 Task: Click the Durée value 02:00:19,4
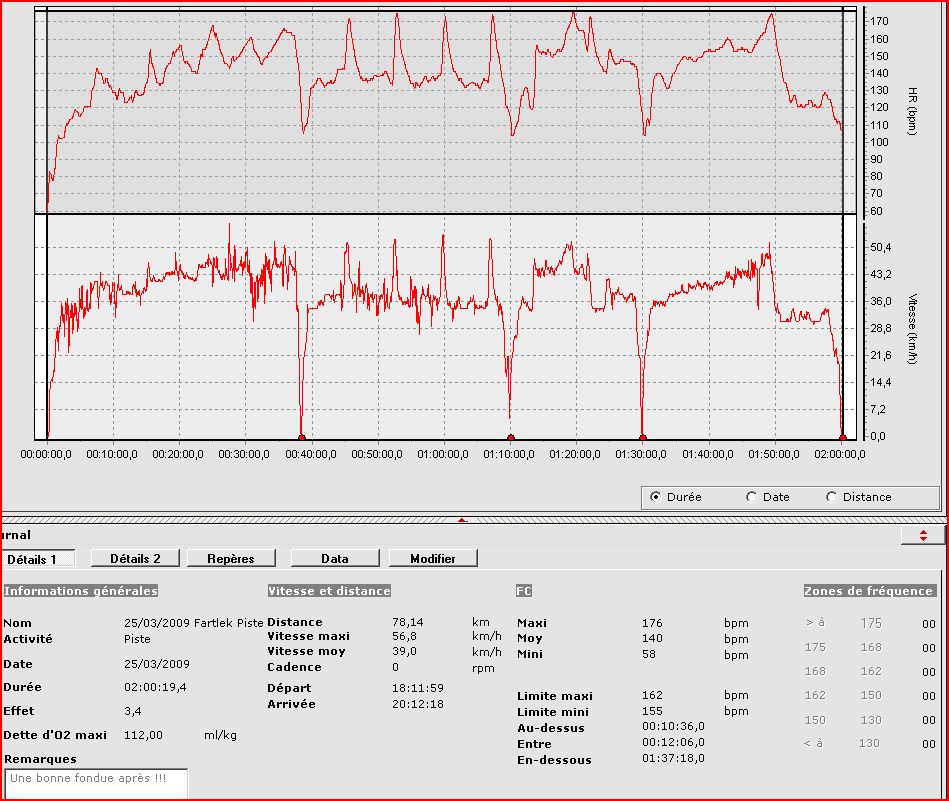(x=155, y=687)
